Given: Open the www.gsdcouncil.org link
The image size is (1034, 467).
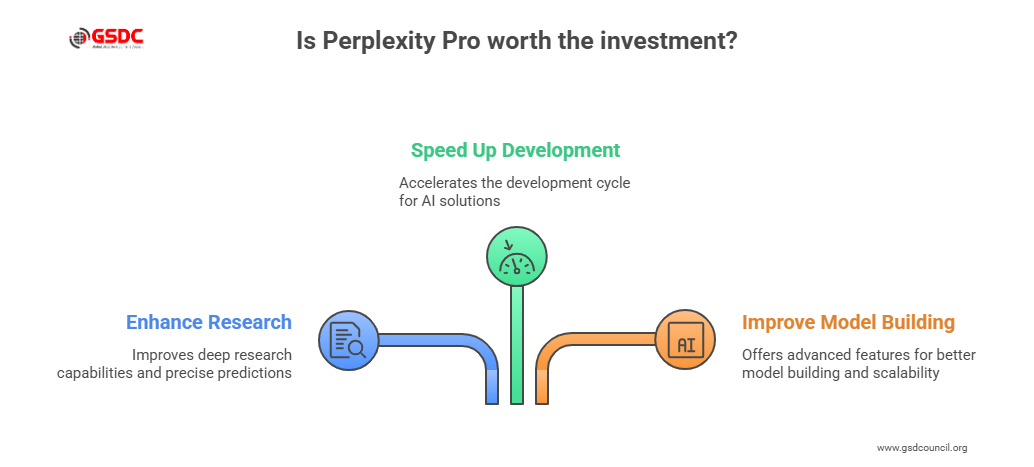Looking at the screenshot, I should [x=922, y=448].
